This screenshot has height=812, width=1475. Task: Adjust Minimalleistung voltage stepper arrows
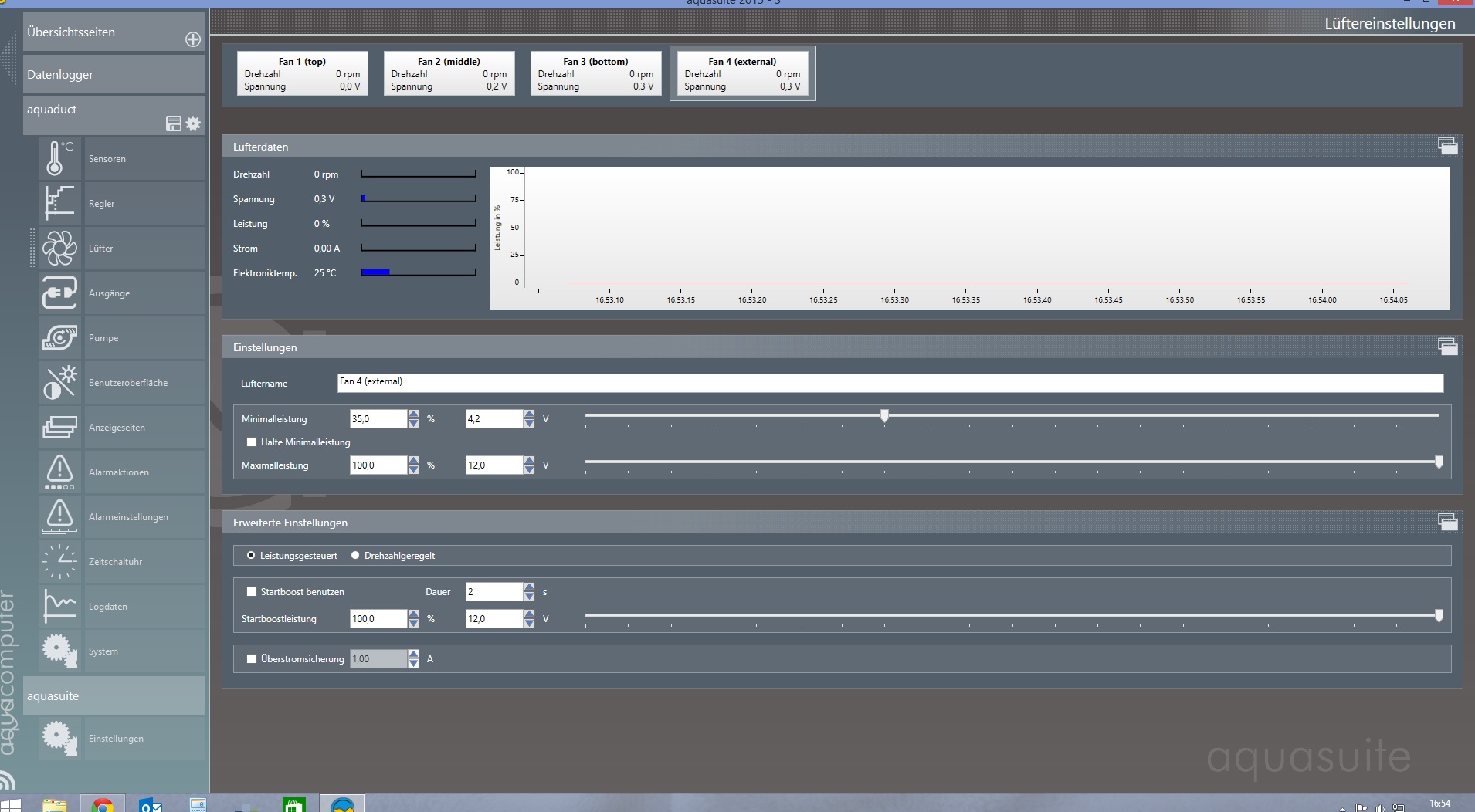(x=529, y=418)
